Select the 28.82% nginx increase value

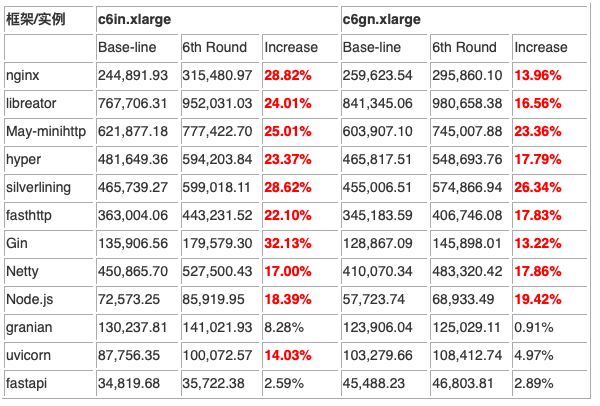289,75
